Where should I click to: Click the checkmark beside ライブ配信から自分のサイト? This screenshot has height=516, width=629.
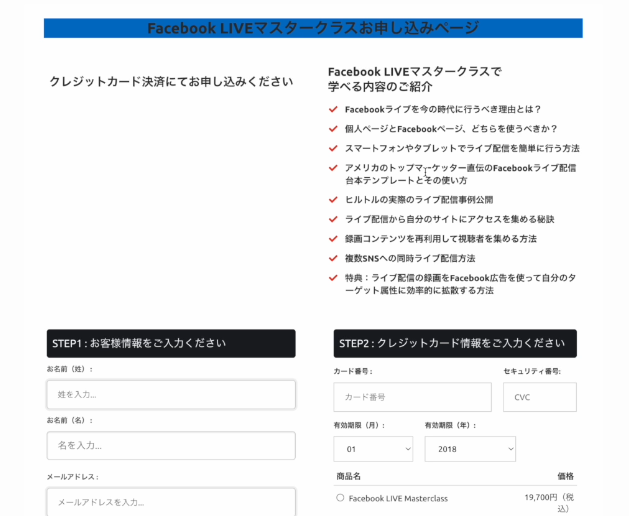(333, 219)
